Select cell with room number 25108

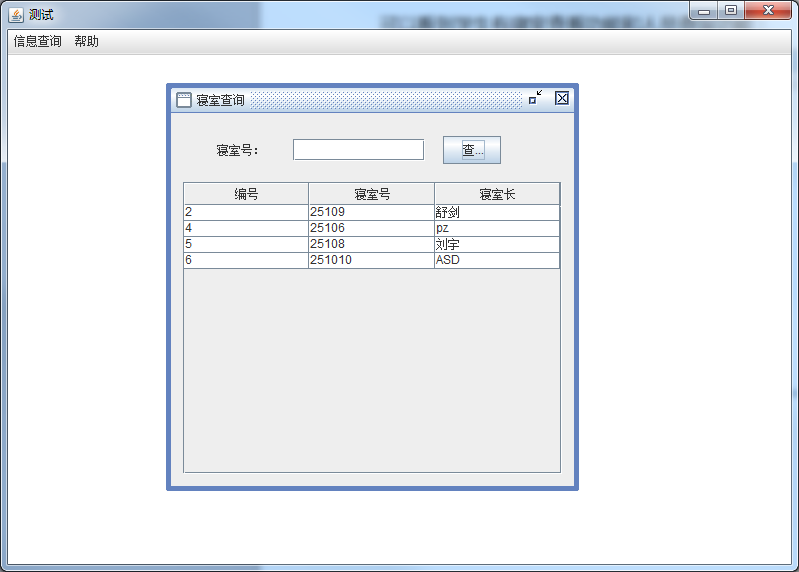(x=371, y=244)
